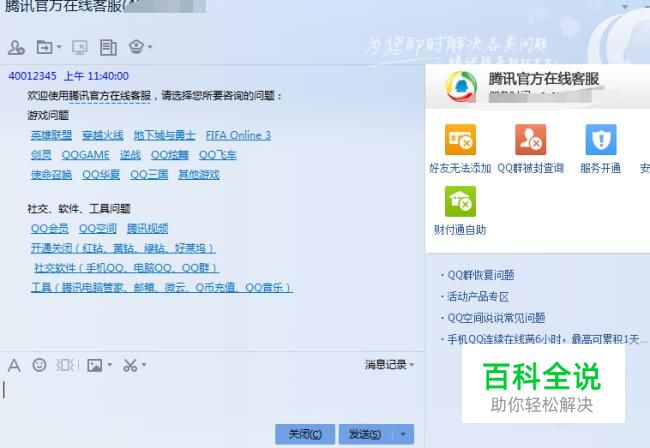Viewport: 650px width, 448px height.
Task: Click in the message input area
Action: 211,400
